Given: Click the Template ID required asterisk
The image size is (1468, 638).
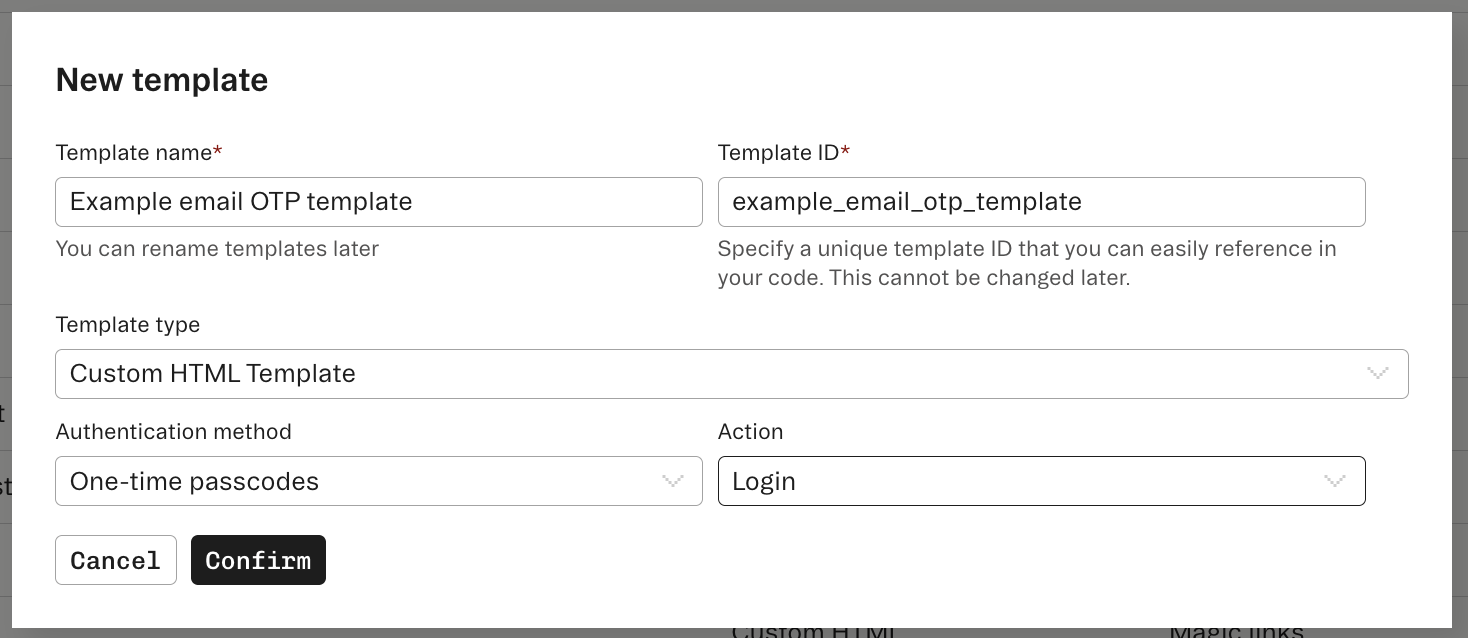Looking at the screenshot, I should [x=845, y=150].
